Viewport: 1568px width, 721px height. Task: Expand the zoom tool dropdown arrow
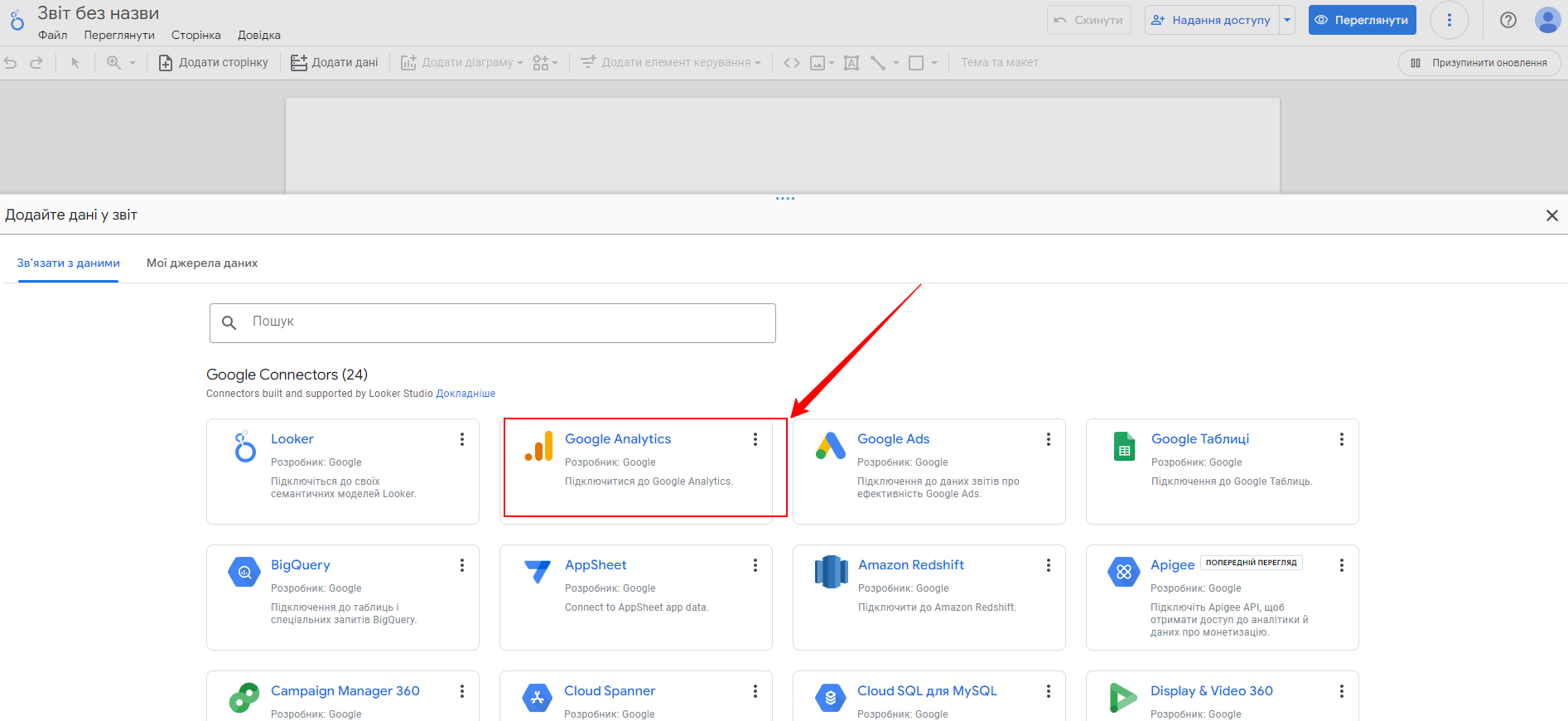(x=133, y=63)
